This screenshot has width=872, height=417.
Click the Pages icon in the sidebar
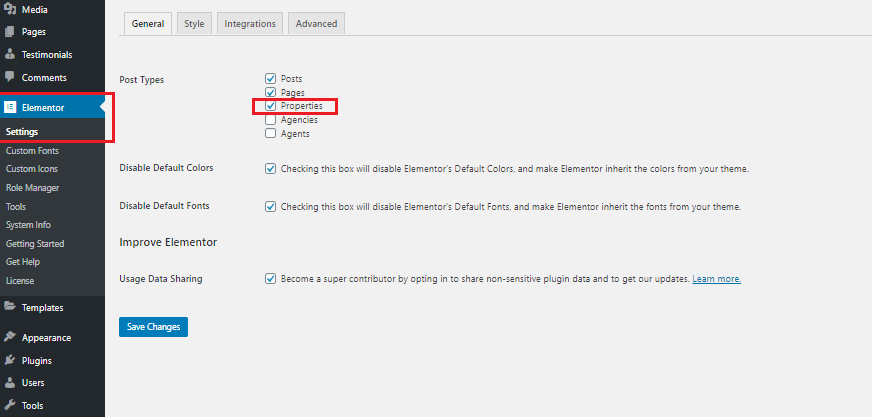coord(9,32)
